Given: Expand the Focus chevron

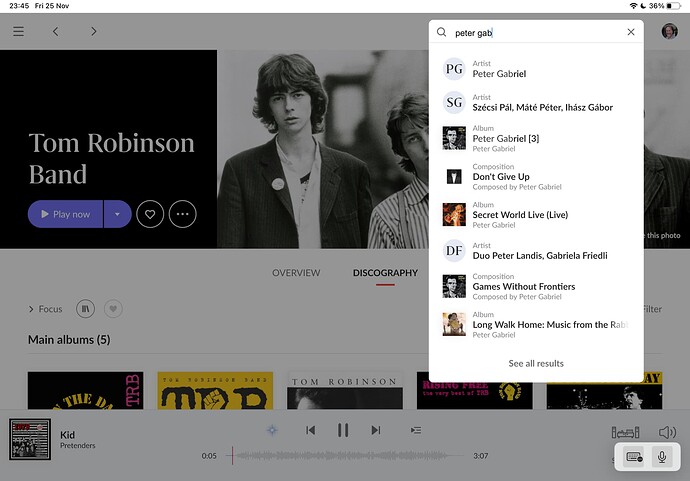Looking at the screenshot, I should (31, 309).
